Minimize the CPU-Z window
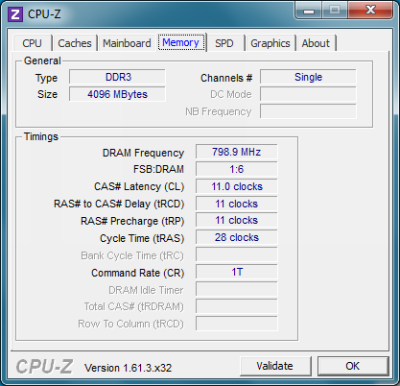The height and width of the screenshot is (386, 400). coord(309,10)
